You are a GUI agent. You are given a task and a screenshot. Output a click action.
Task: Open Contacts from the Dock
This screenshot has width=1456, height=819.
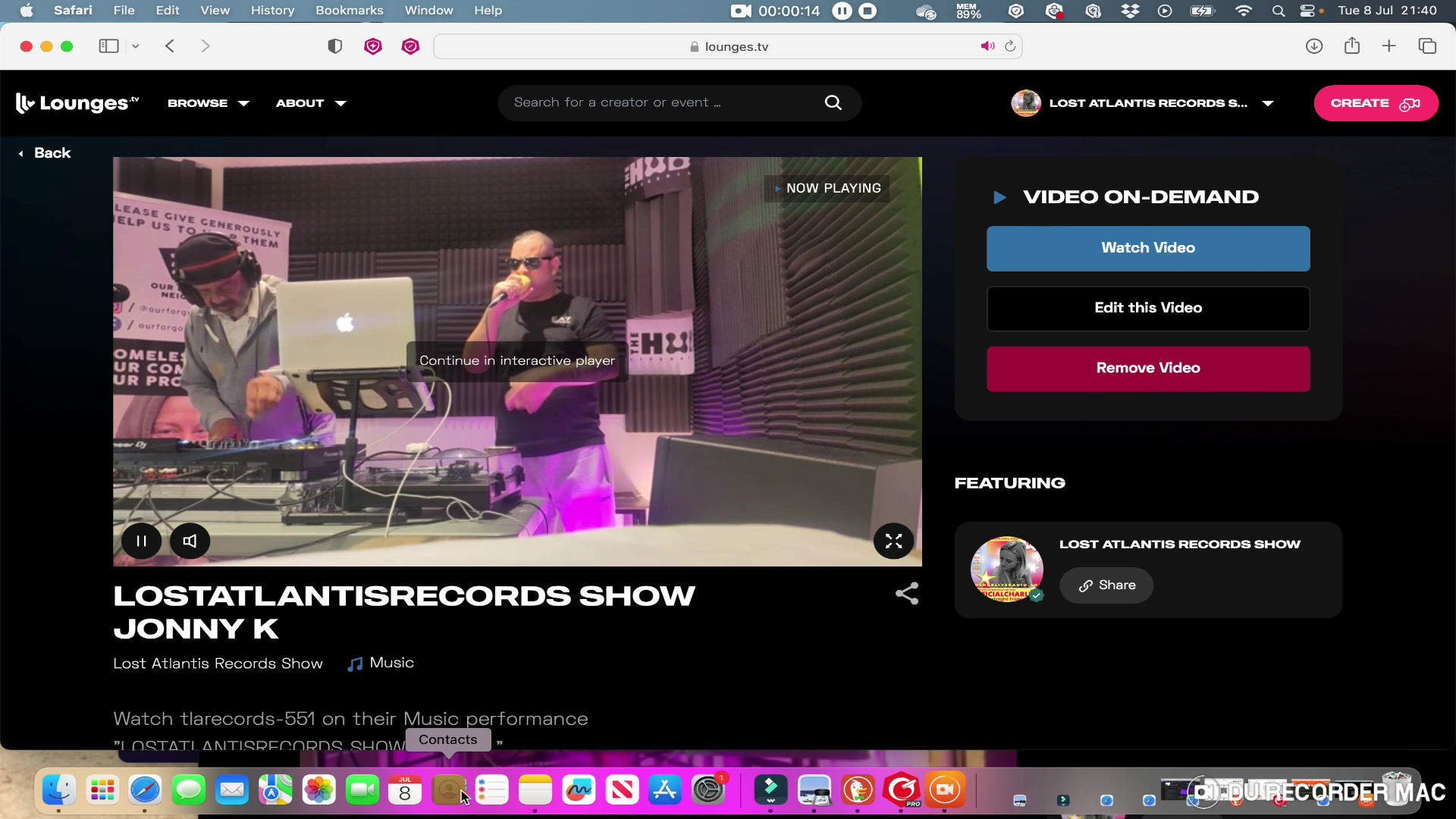(x=448, y=791)
